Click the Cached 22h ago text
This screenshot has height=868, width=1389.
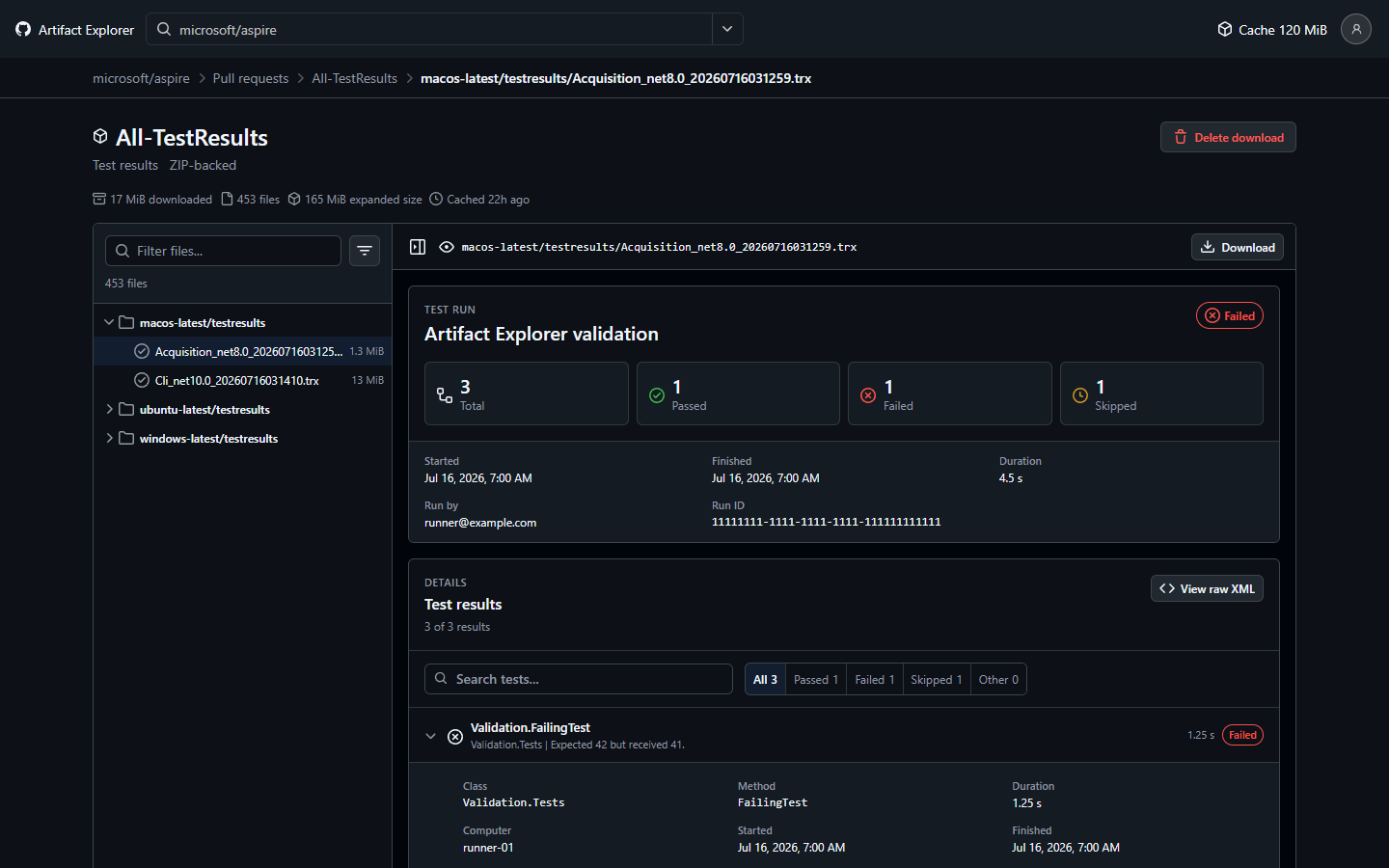pyautogui.click(x=488, y=200)
